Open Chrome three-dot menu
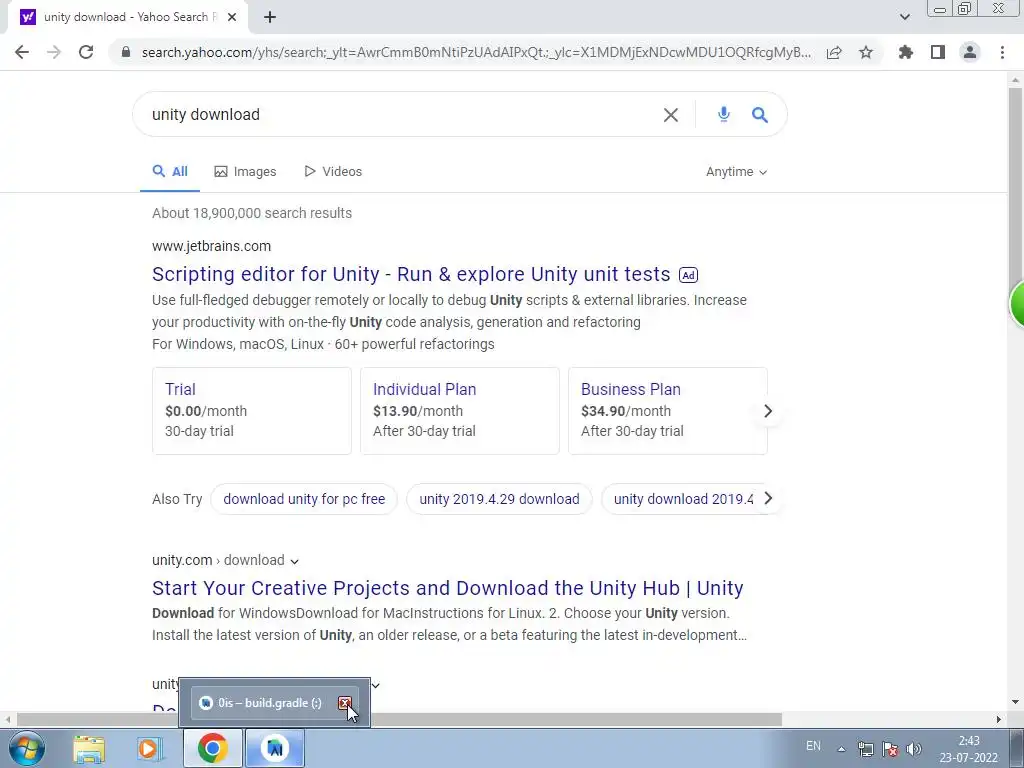The image size is (1024, 768). 1002,52
